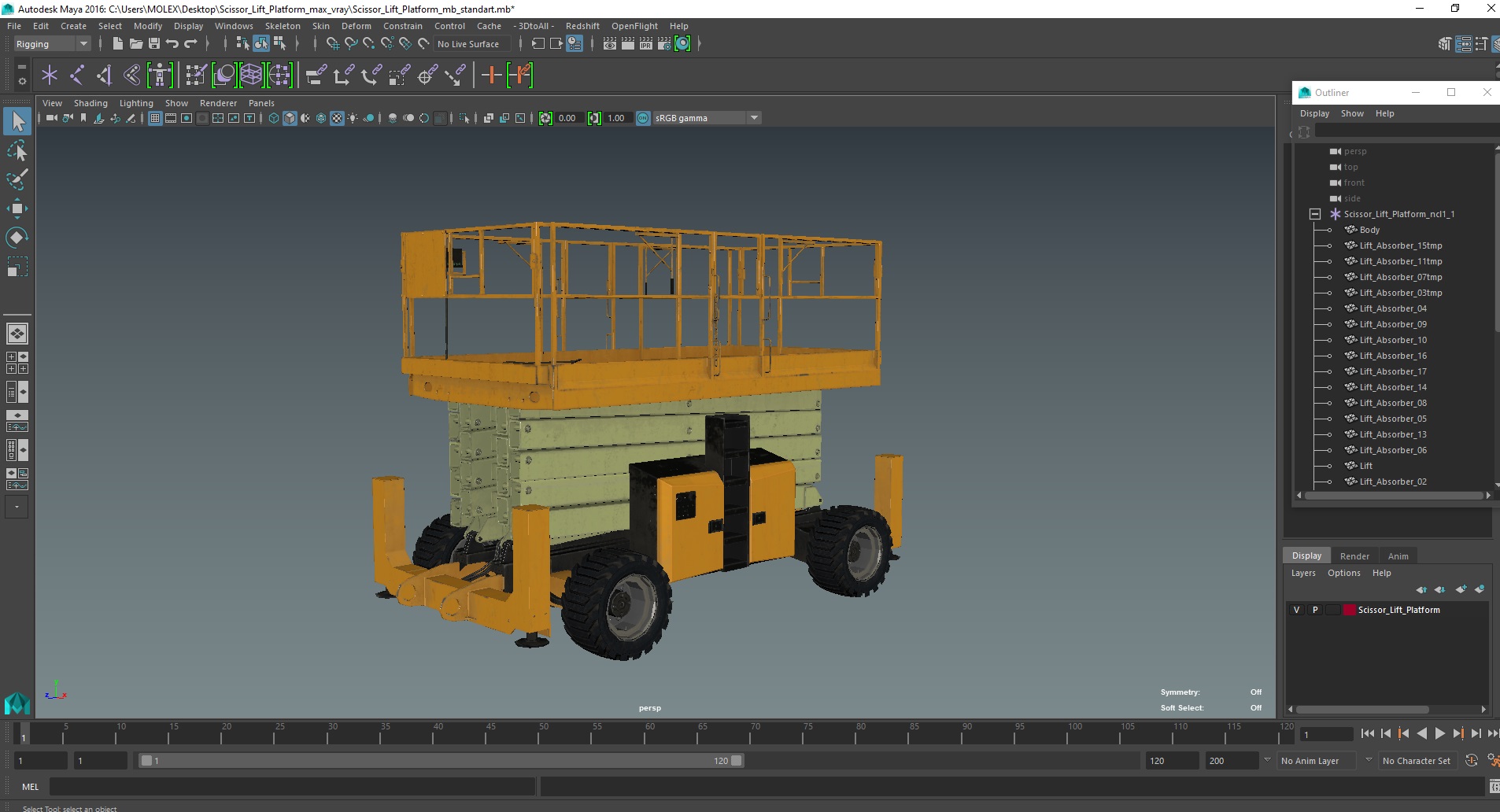Click the Create Lattice icon on shelf
Image resolution: width=1500 pixels, height=812 pixels.
pos(251,76)
